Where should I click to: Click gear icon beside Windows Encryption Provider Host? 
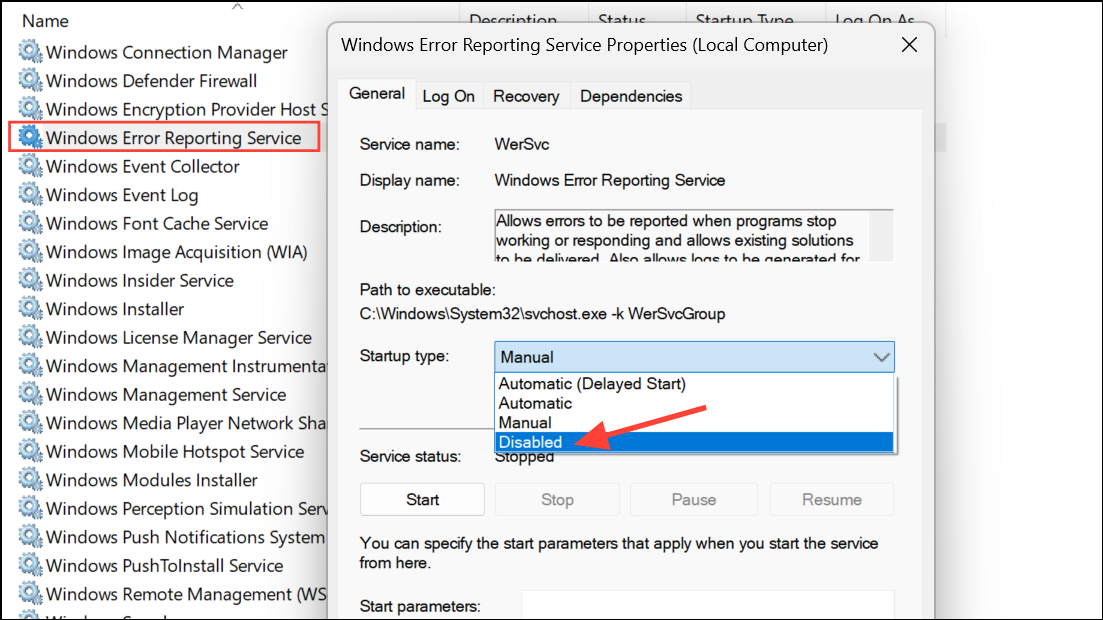pos(30,108)
